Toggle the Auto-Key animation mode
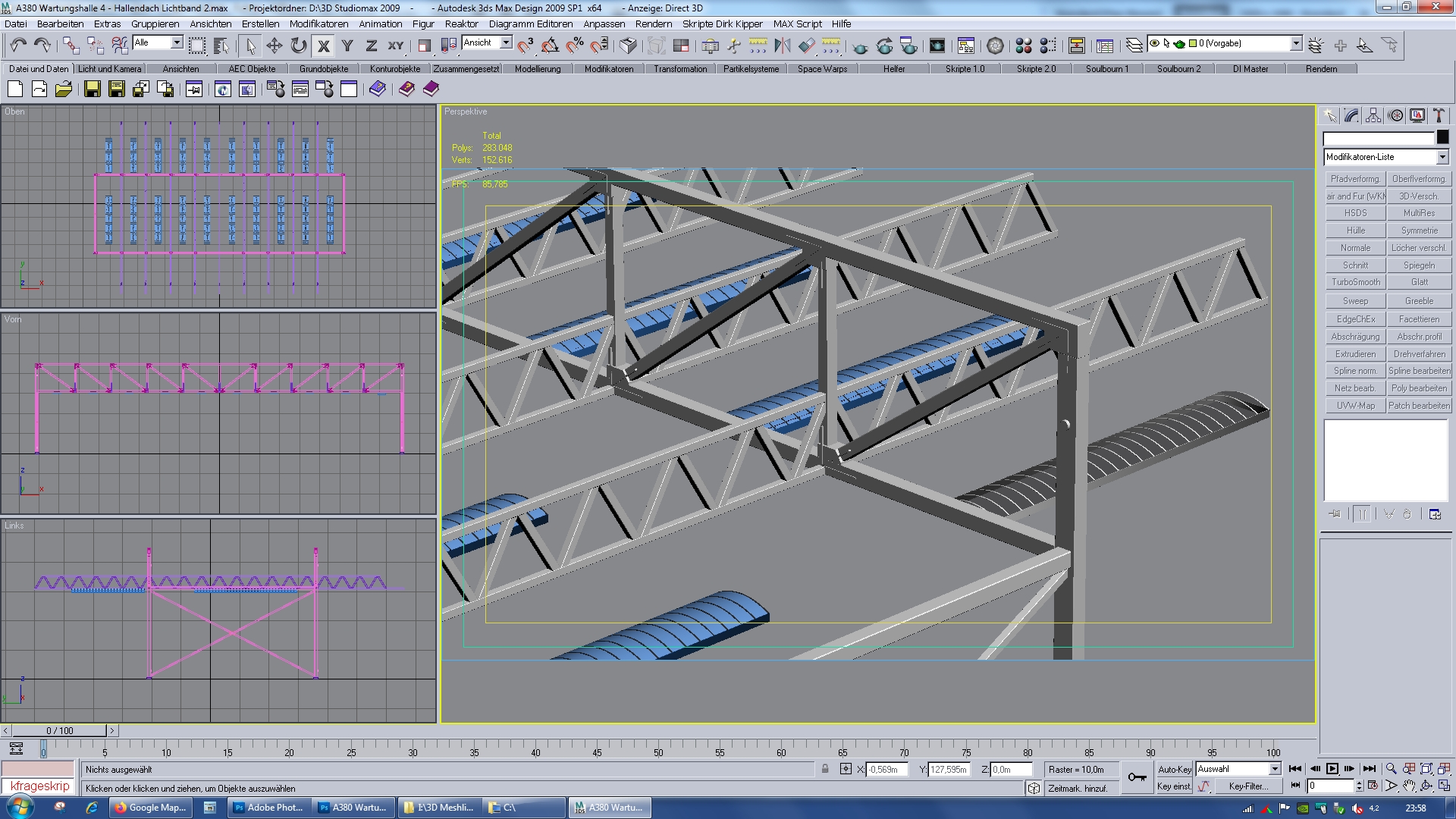The image size is (1456, 819). click(1174, 769)
